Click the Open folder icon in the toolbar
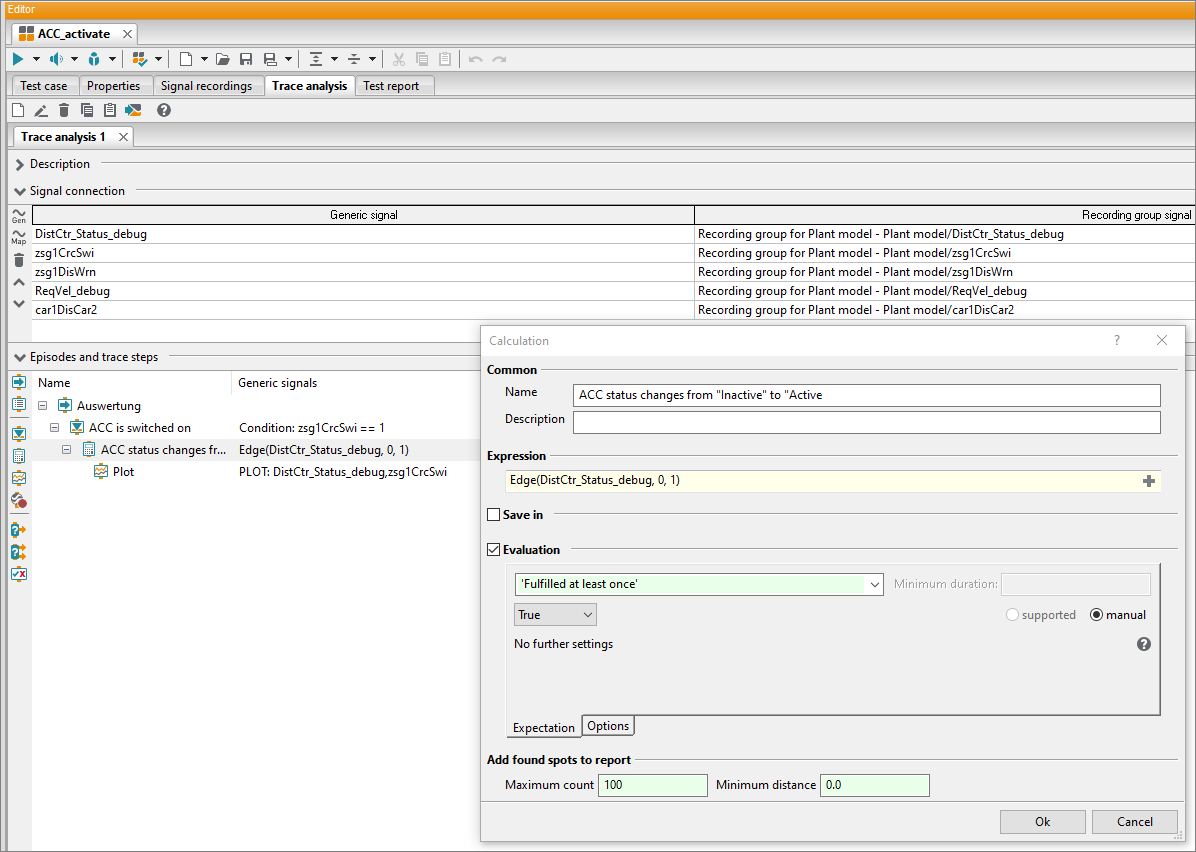 (223, 59)
